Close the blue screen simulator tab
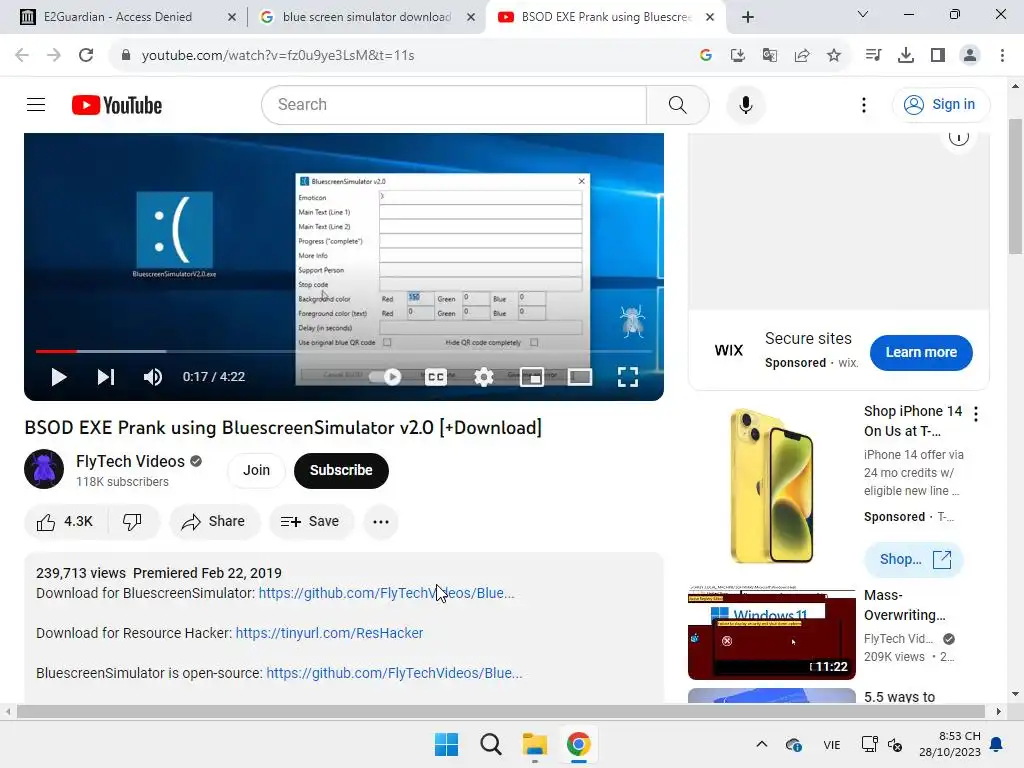 471,17
